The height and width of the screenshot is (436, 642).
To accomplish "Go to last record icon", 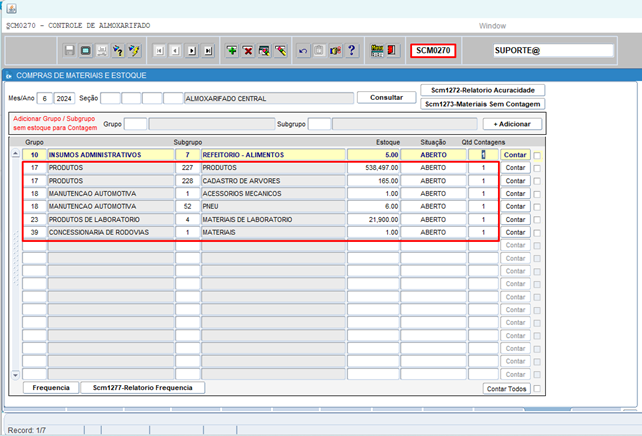I will pos(208,51).
